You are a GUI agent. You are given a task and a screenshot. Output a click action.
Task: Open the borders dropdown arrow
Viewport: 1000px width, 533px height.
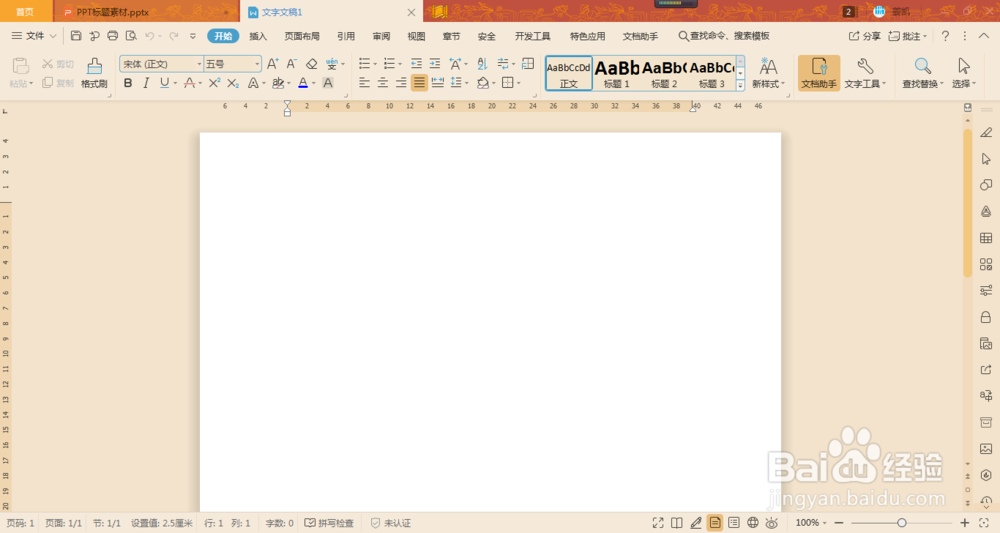tap(518, 84)
